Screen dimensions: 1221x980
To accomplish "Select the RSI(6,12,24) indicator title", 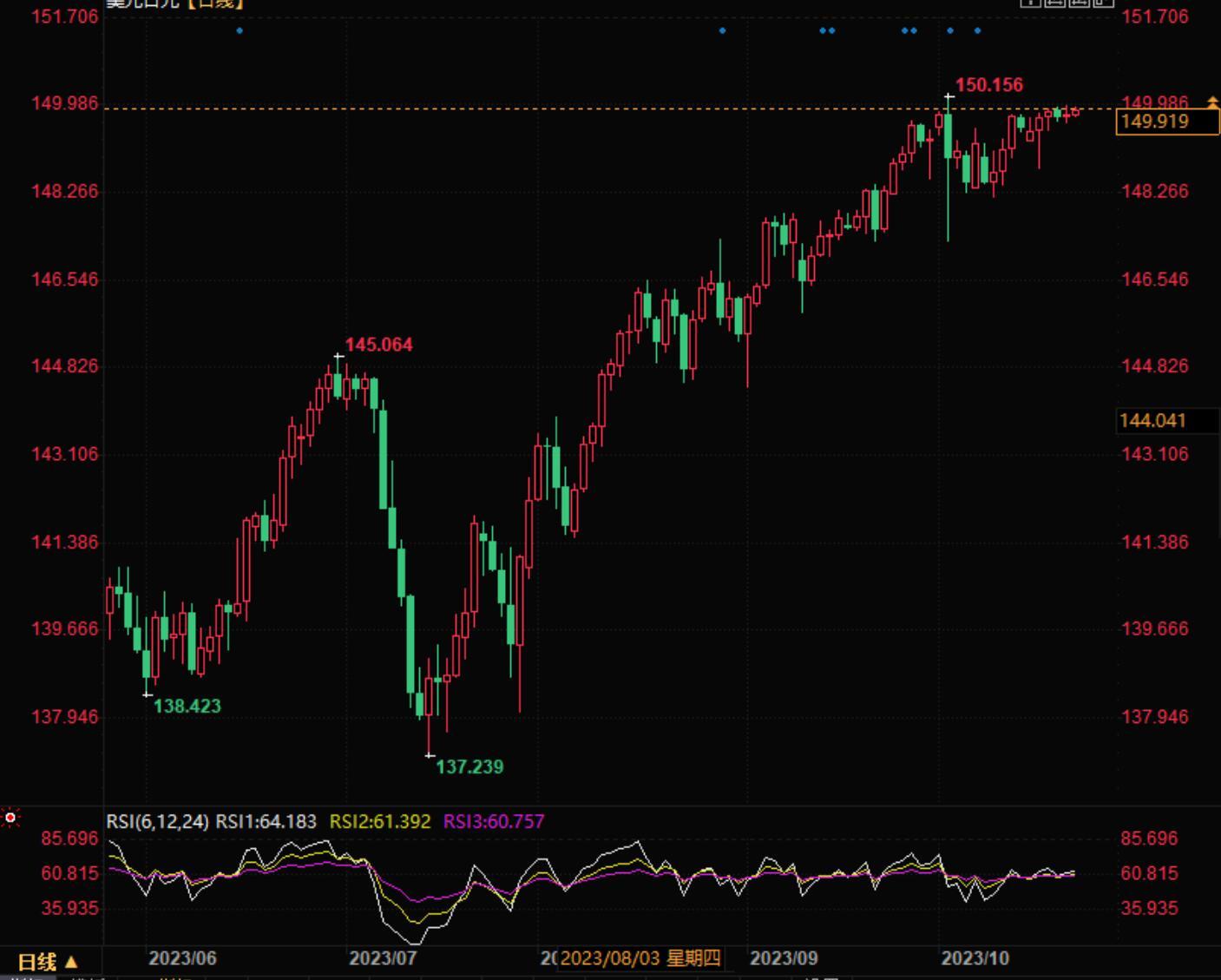I will [157, 821].
